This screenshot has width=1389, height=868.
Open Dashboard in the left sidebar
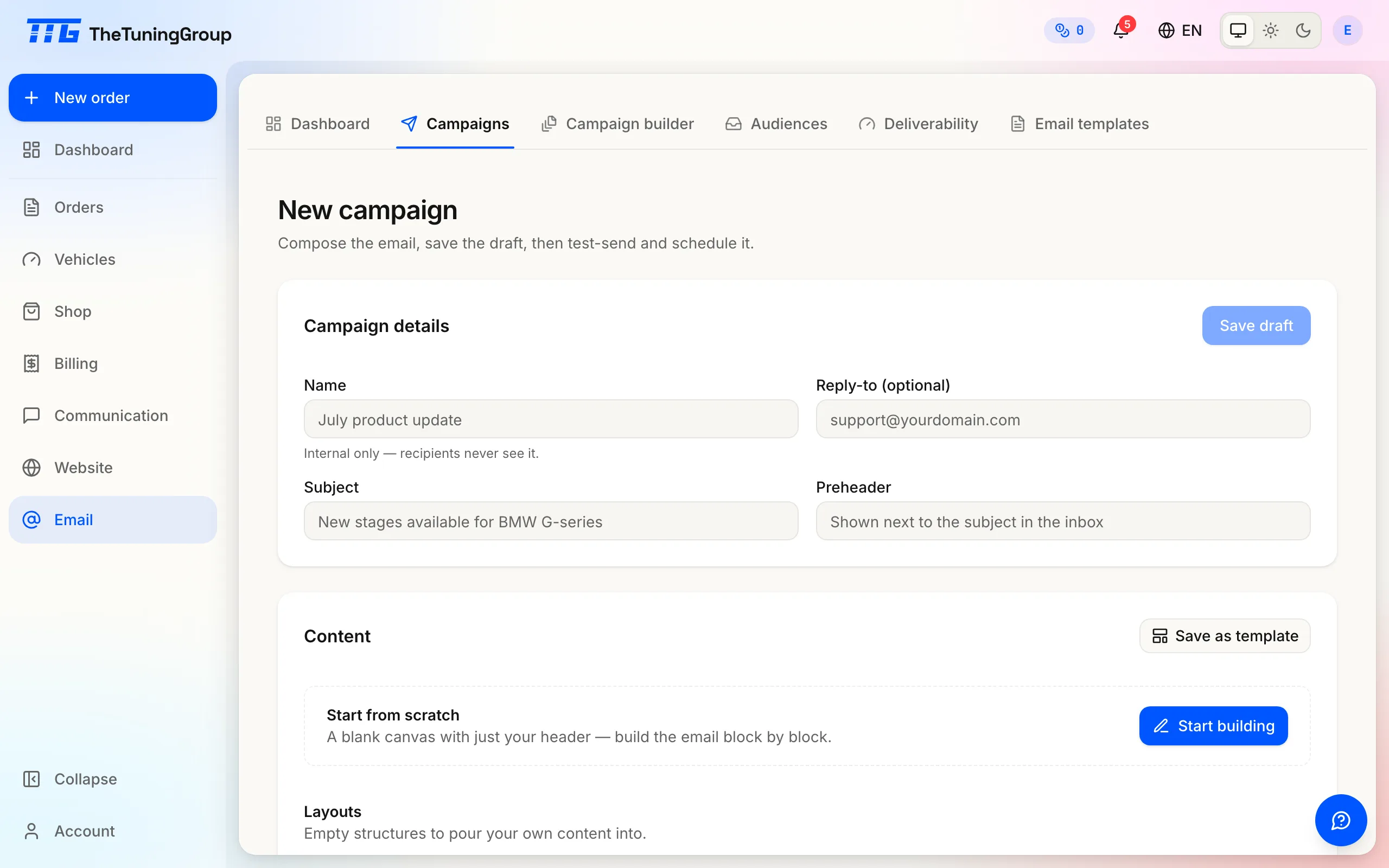[x=112, y=150]
